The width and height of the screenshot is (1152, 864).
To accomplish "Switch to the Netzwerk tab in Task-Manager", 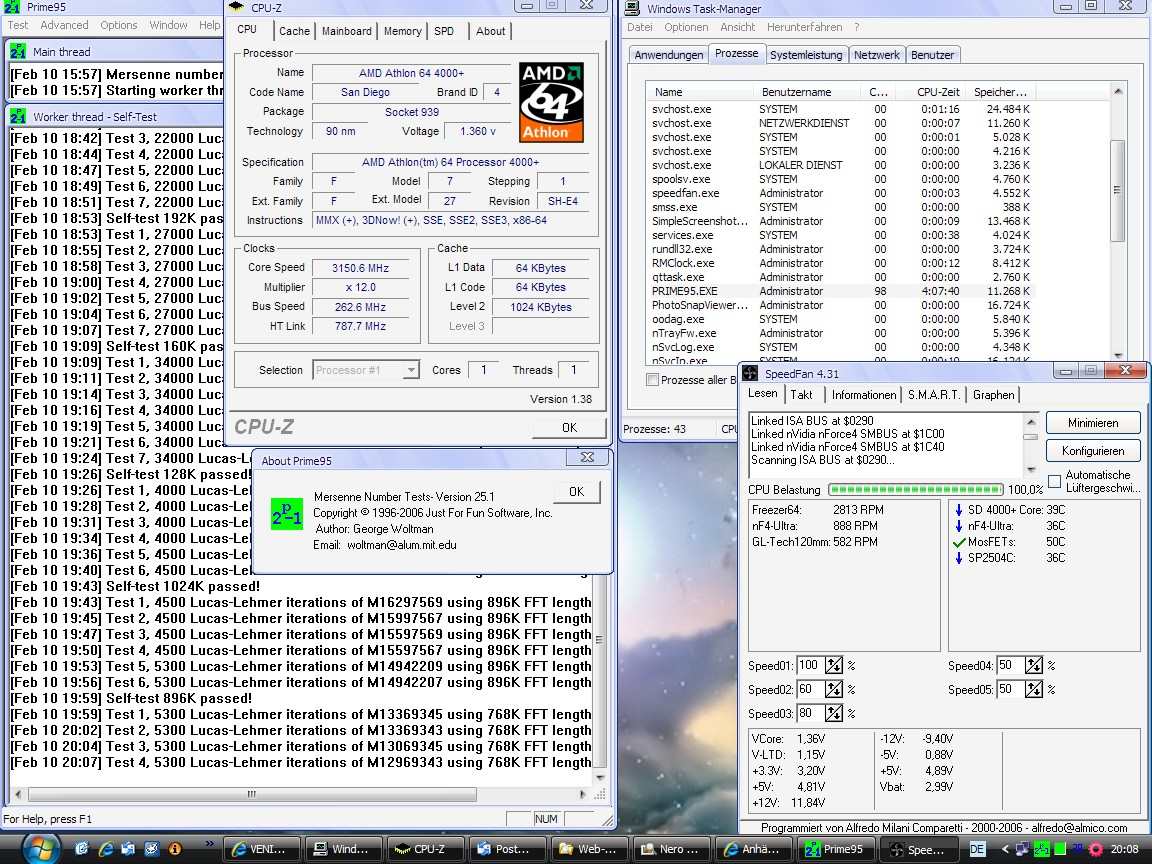I will (x=876, y=55).
